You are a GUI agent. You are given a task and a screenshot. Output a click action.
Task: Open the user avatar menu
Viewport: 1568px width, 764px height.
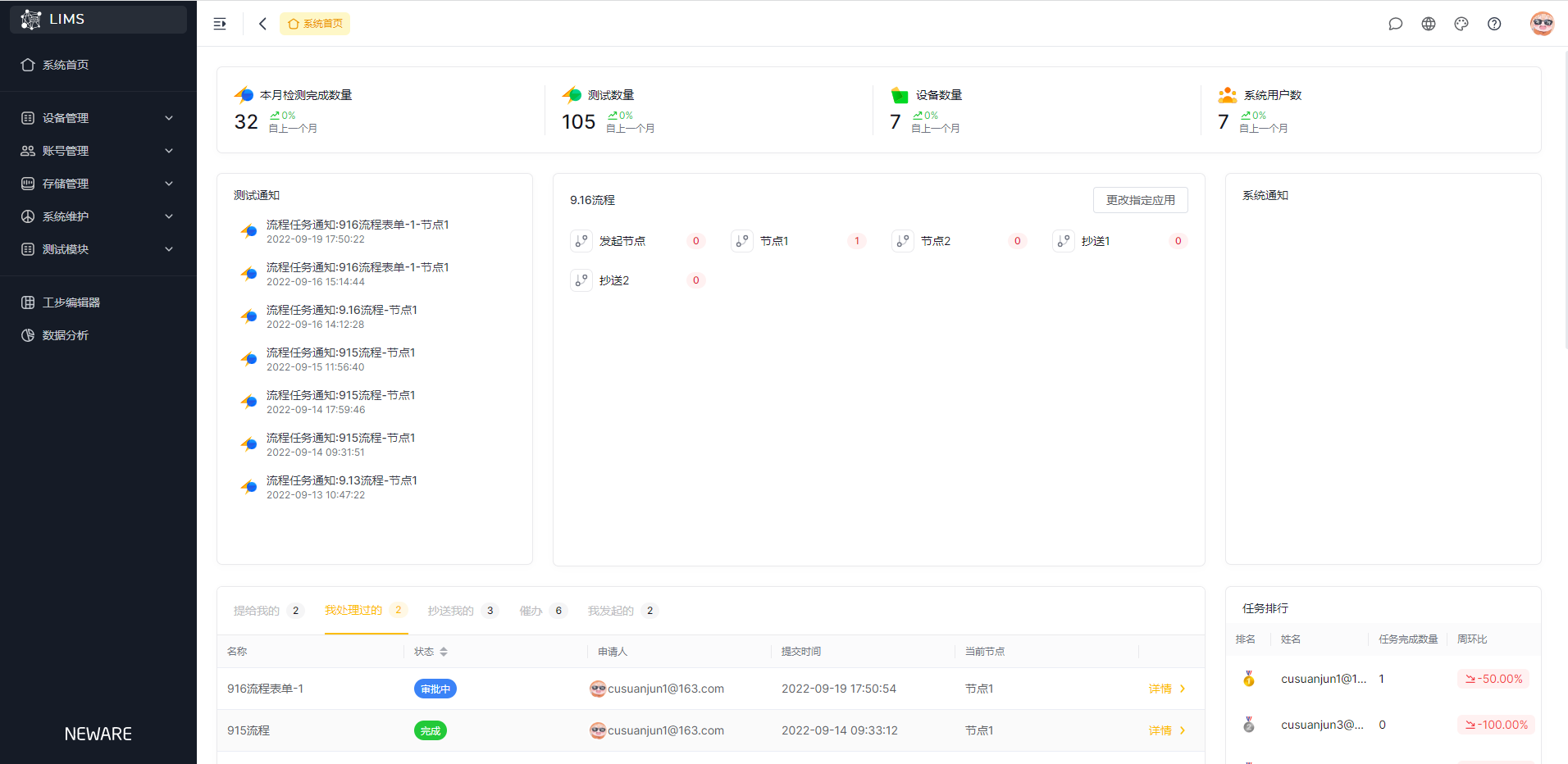(1542, 24)
